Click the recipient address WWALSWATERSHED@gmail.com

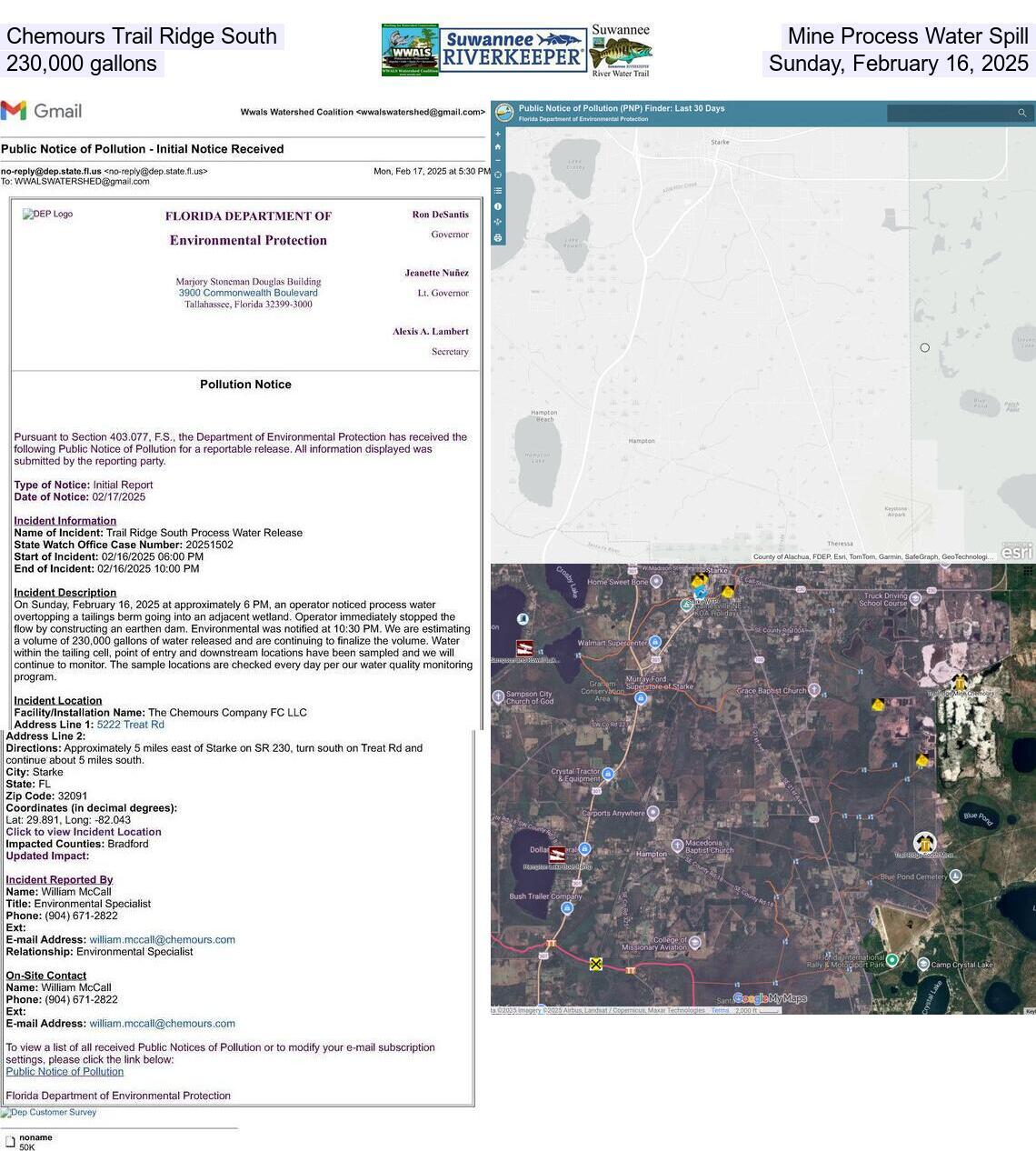tap(82, 181)
